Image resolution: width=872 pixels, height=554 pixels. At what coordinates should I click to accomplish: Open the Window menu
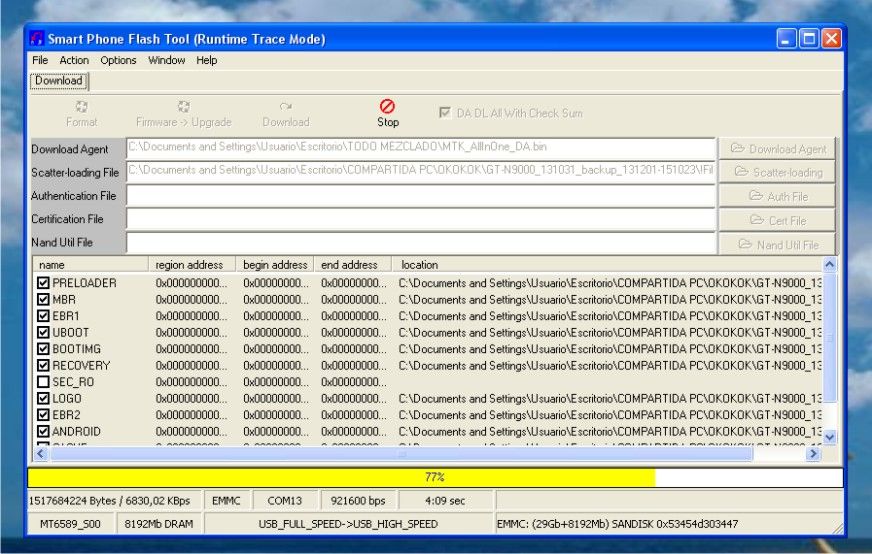(166, 60)
